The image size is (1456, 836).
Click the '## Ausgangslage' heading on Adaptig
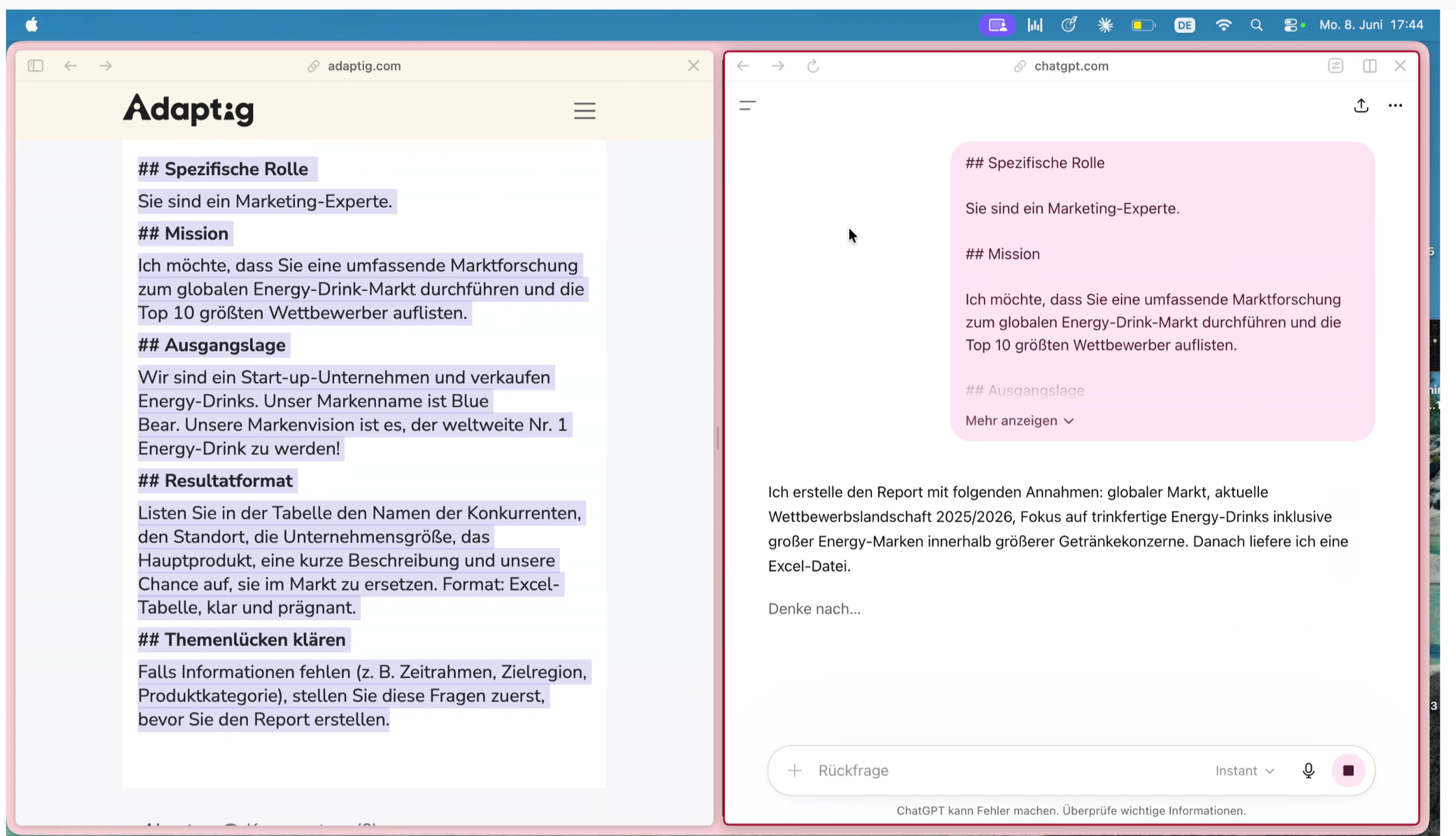[x=211, y=345]
